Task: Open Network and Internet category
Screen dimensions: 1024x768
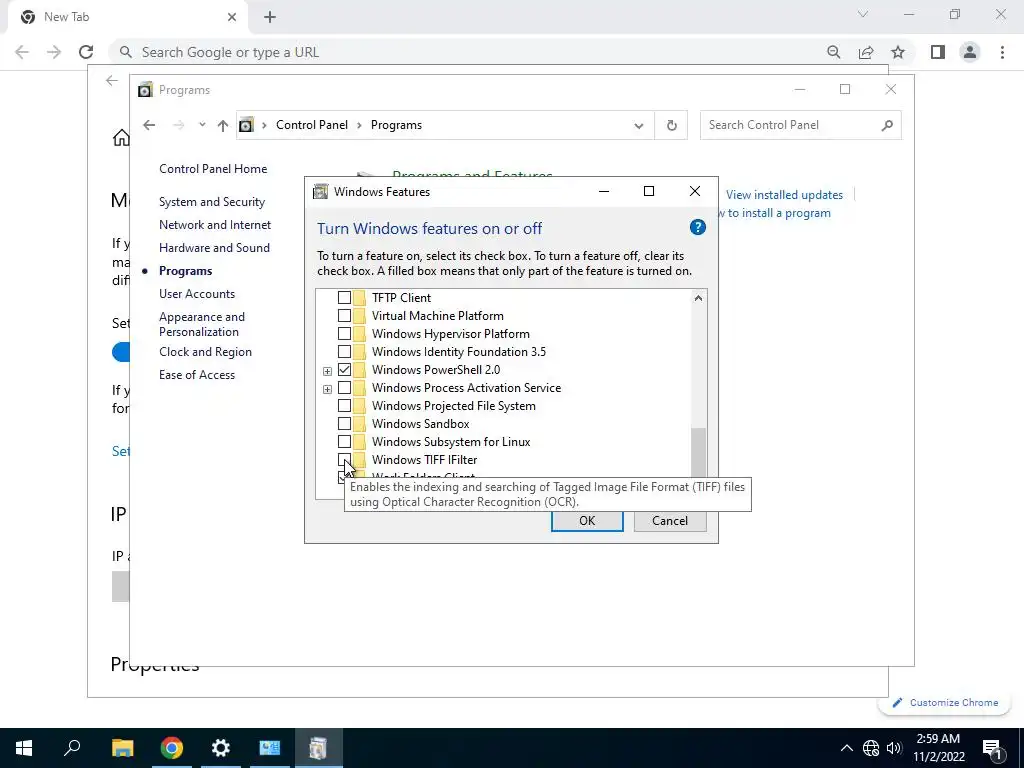Action: pos(215,225)
